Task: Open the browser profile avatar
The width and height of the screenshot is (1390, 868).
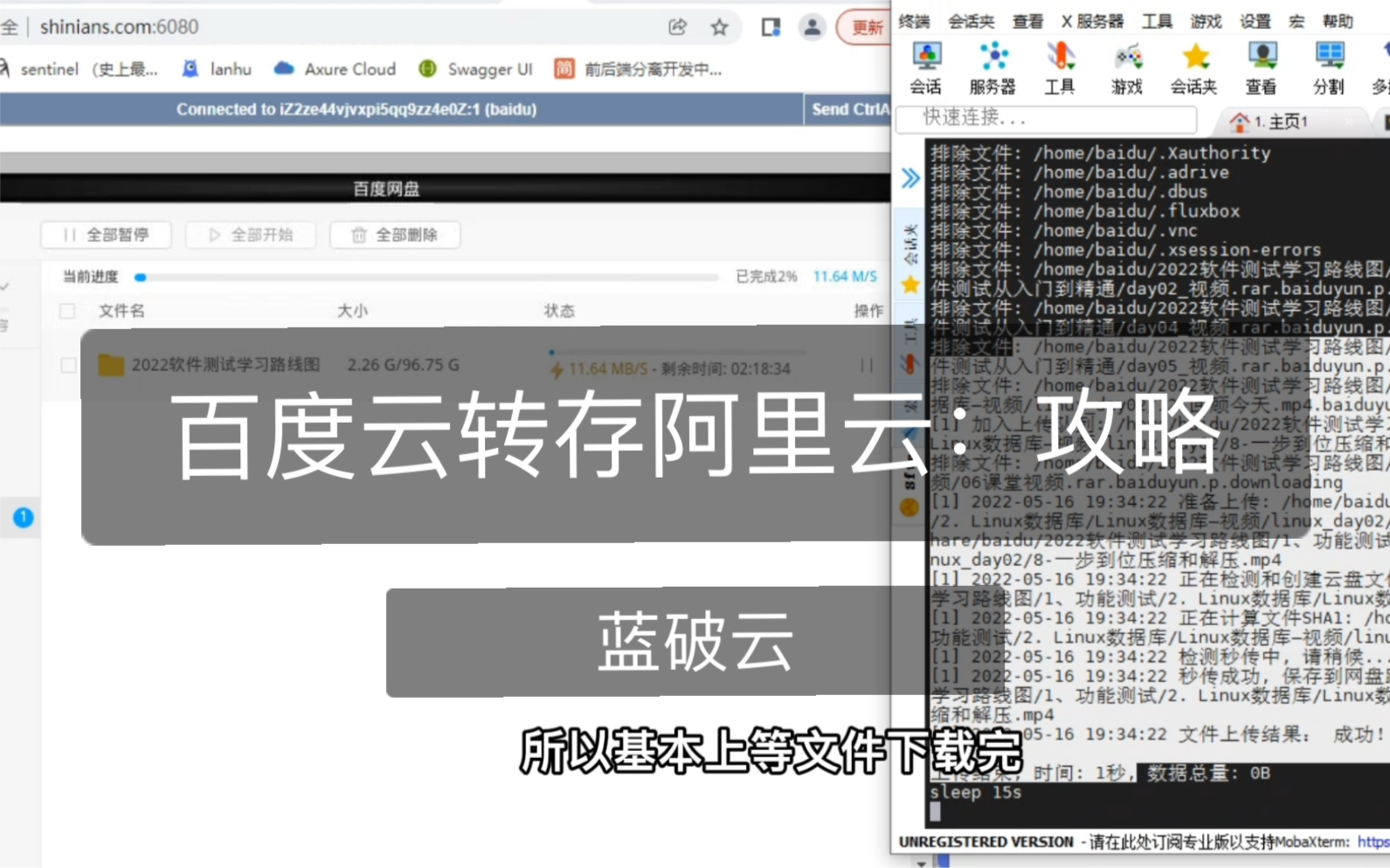Action: (812, 27)
